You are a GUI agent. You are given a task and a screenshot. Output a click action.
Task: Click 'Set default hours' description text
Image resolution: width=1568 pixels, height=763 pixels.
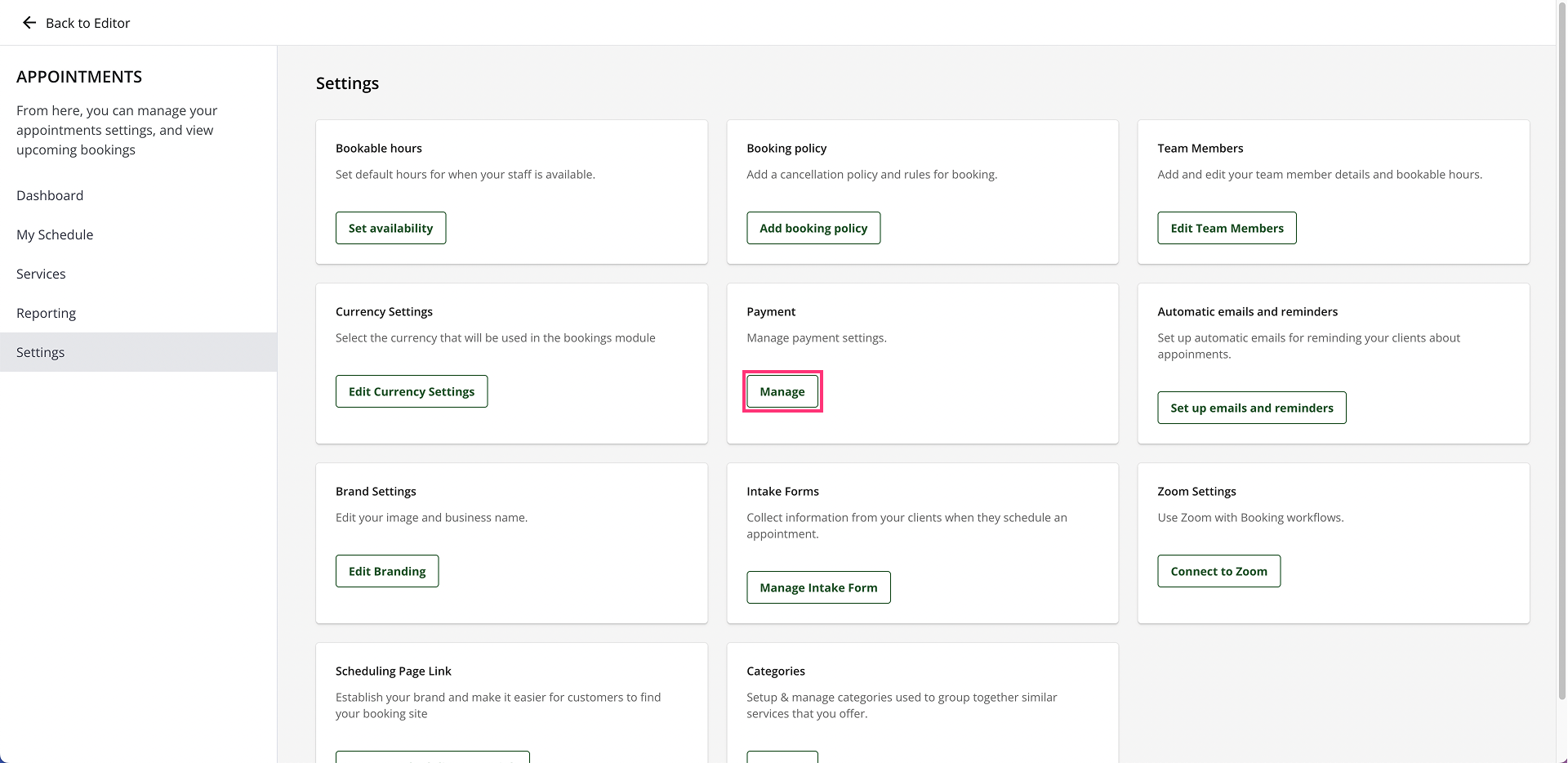(465, 174)
